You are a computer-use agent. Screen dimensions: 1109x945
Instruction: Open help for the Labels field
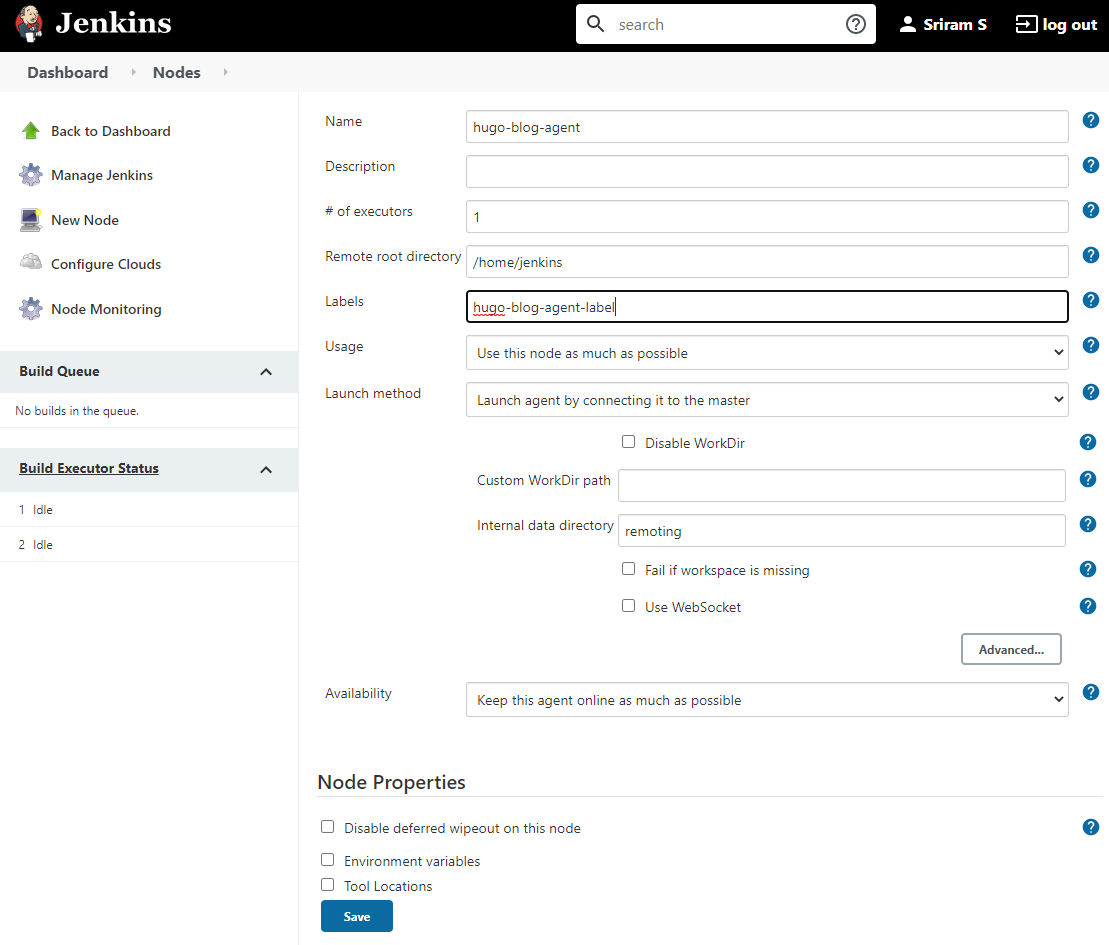[x=1091, y=300]
